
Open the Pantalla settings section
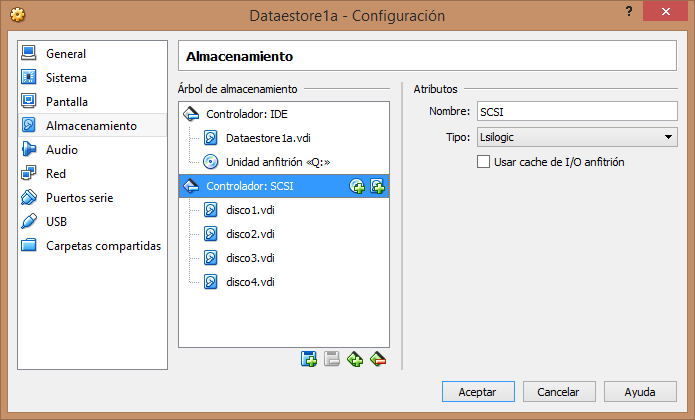tap(67, 102)
